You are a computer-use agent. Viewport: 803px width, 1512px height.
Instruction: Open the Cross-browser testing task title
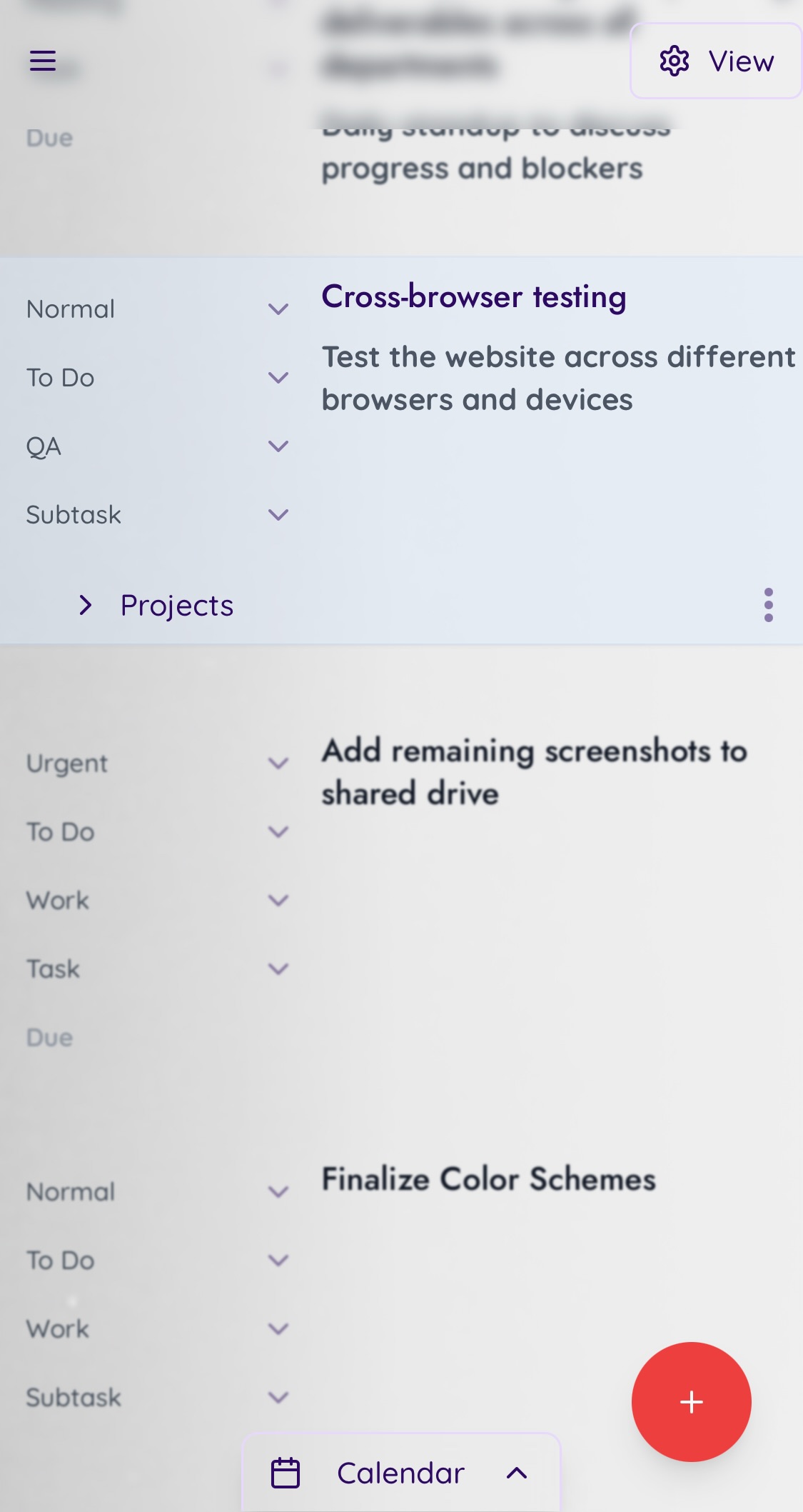474,297
